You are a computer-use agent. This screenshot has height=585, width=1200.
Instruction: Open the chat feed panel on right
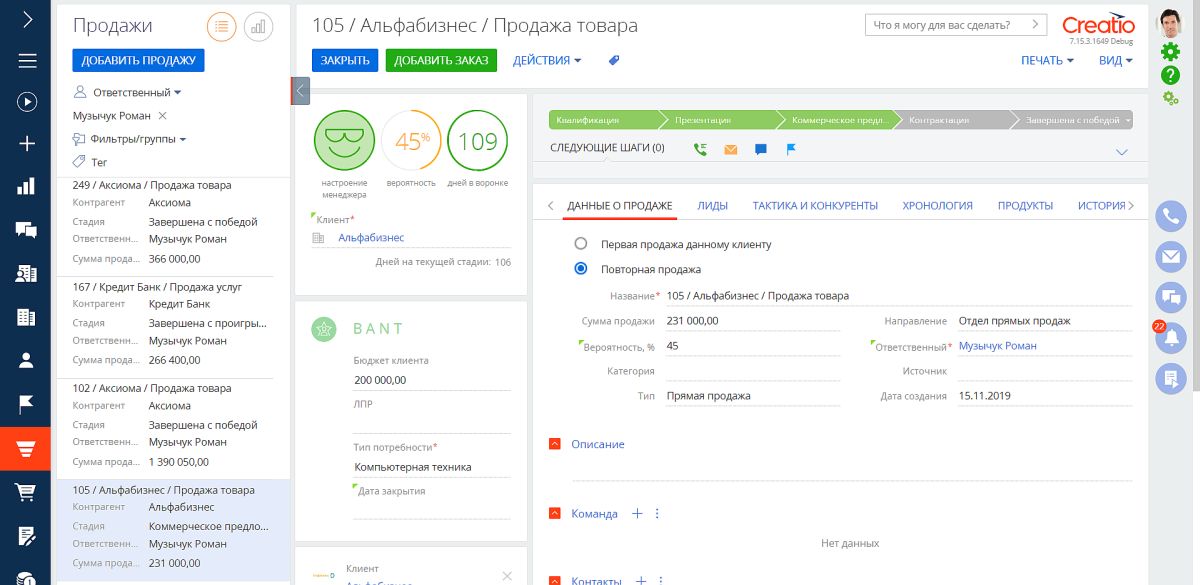[1170, 297]
